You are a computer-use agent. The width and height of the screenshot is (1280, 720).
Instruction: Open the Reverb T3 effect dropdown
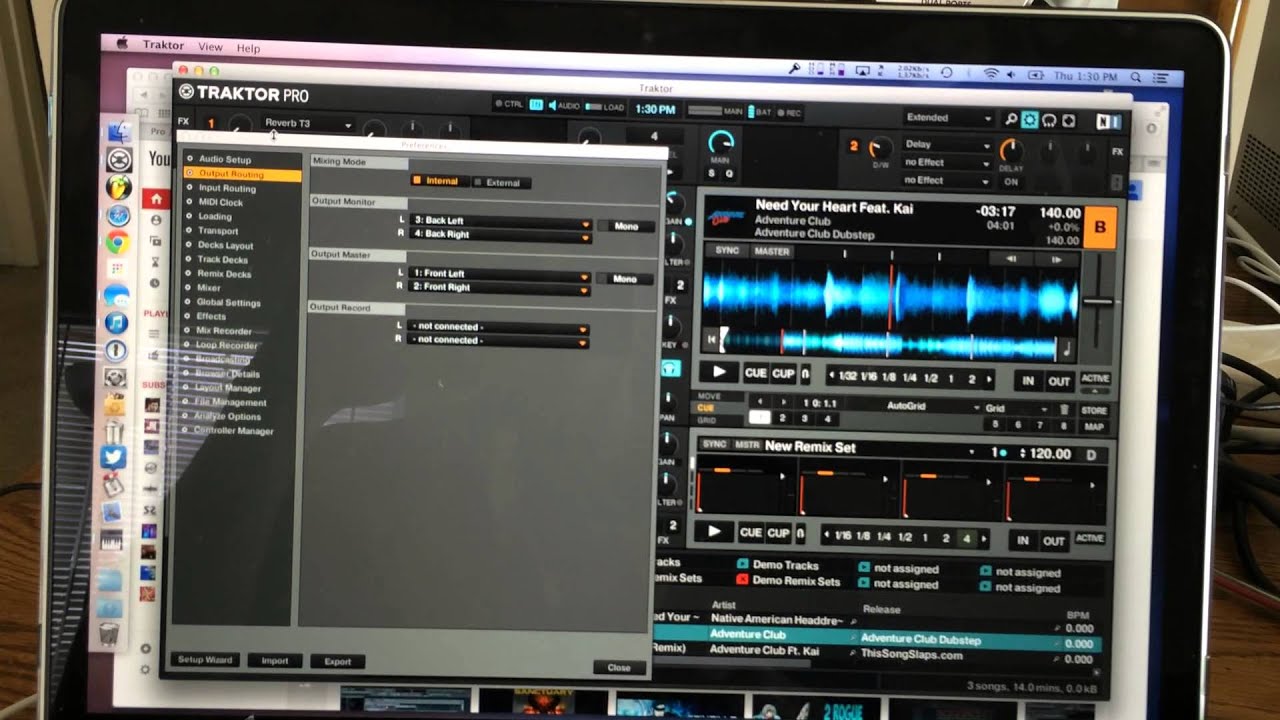pos(308,124)
